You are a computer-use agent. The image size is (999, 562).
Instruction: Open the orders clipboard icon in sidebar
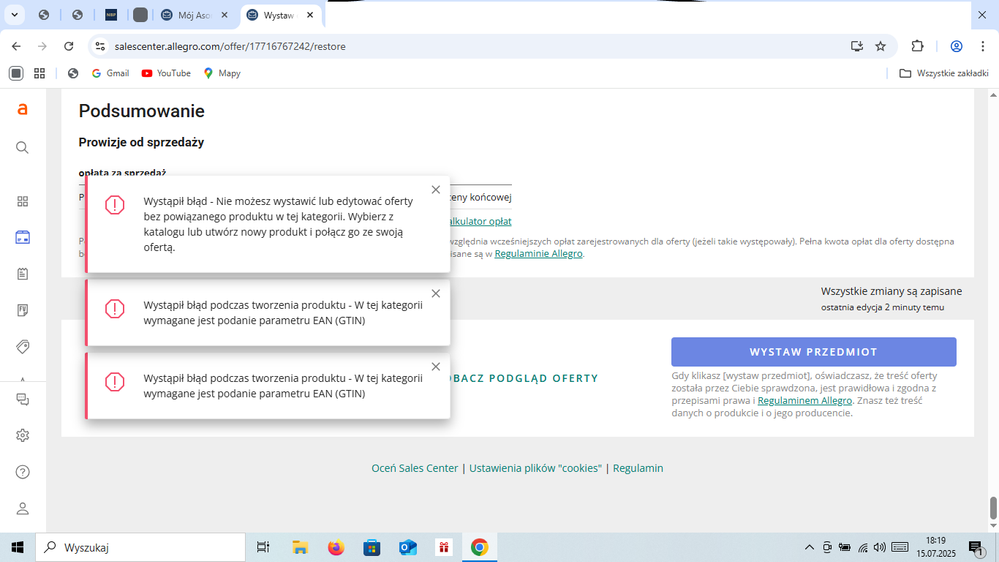(x=22, y=273)
